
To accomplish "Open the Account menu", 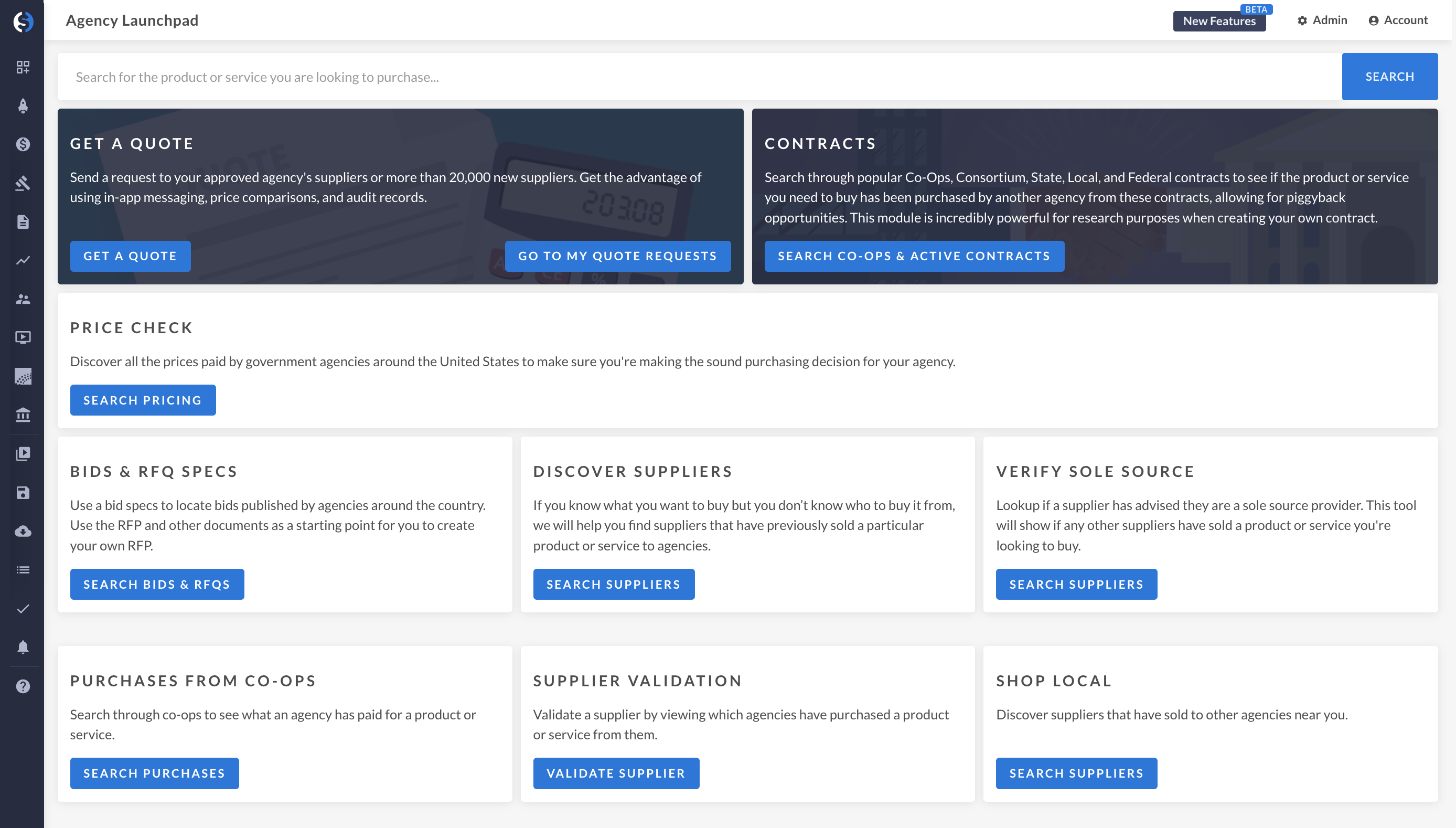I will [1397, 20].
